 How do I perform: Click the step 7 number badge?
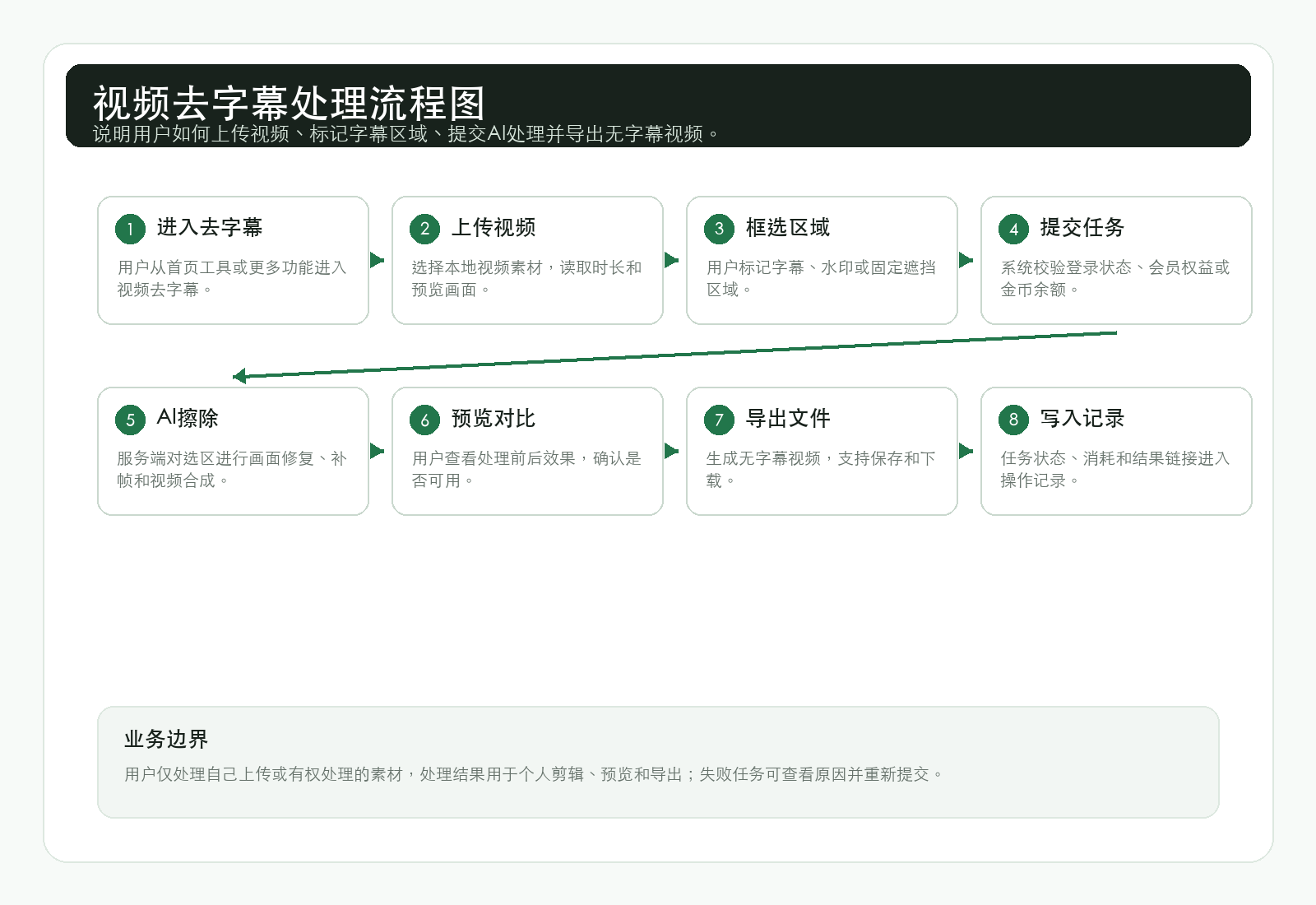point(719,420)
